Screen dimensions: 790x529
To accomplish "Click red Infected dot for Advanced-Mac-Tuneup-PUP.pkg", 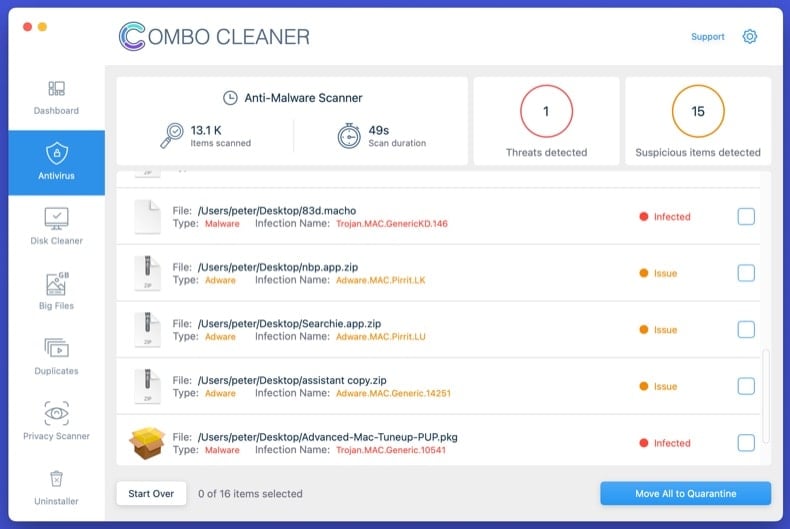I will click(x=643, y=443).
